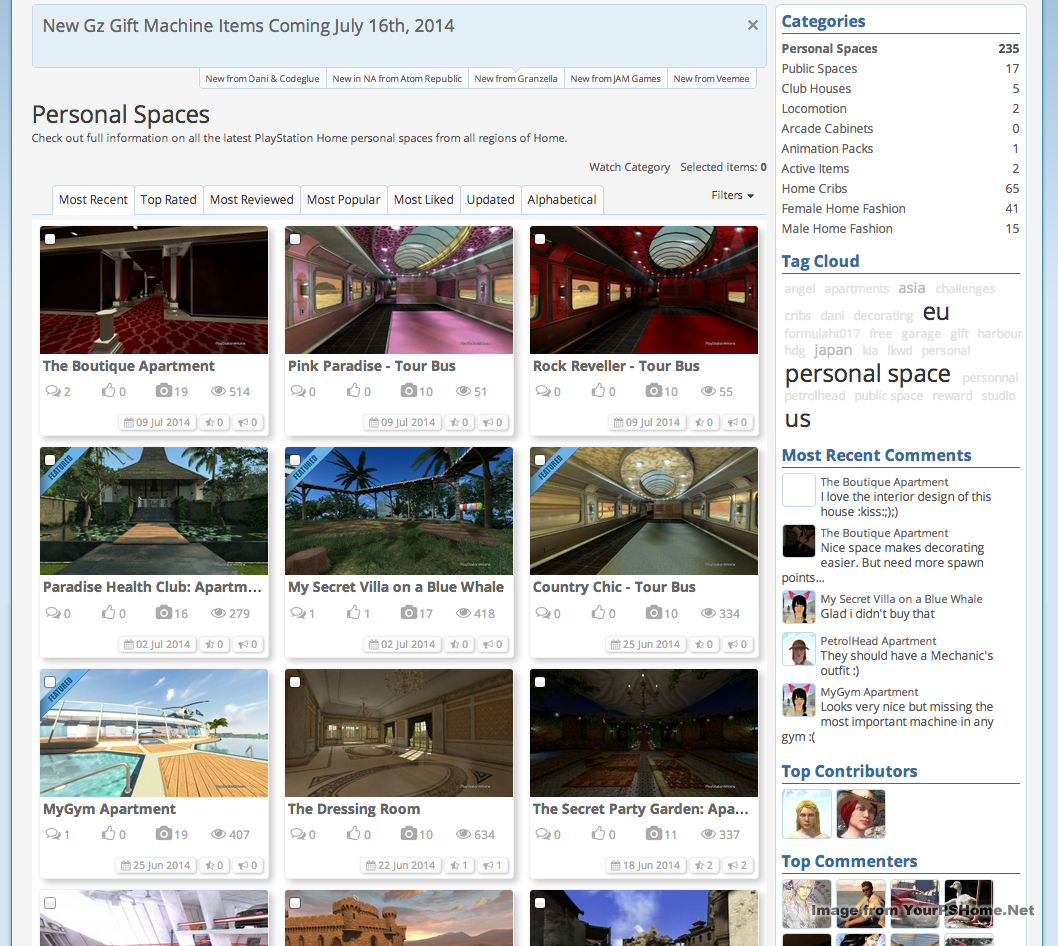The width and height of the screenshot is (1058, 946).
Task: Click eye icon on Rock Reveller Tour Bus
Action: tap(708, 391)
